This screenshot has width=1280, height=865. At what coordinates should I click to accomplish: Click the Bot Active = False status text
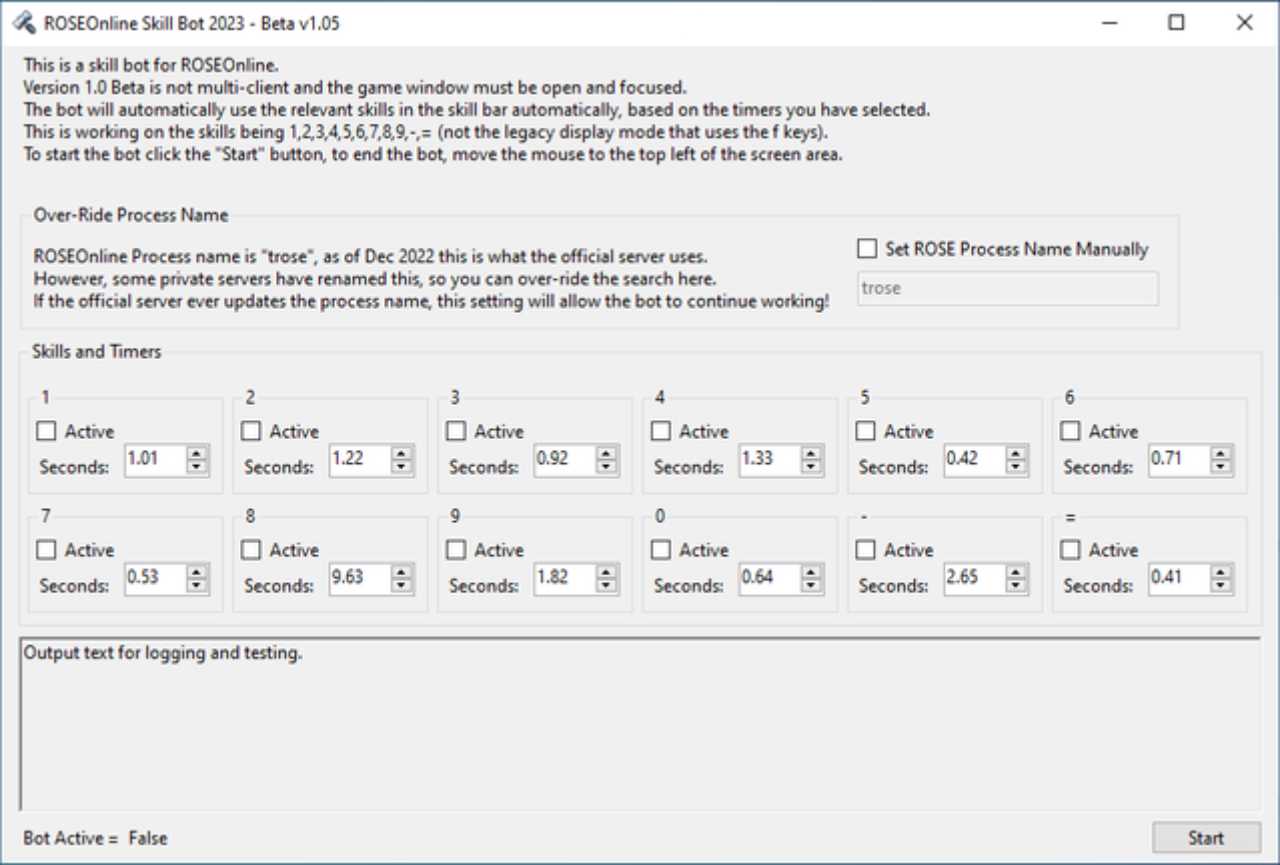96,838
